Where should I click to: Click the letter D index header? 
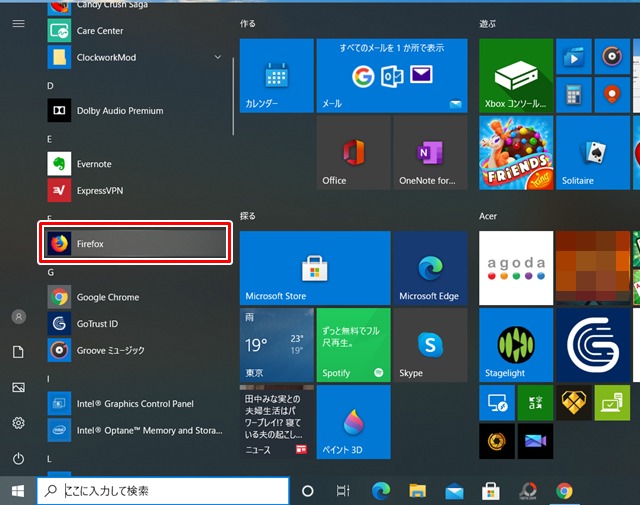pos(50,86)
